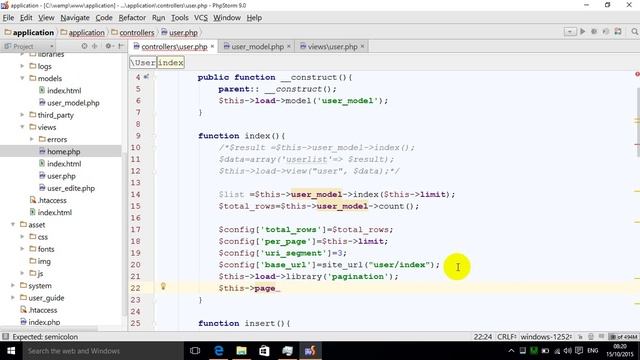Click the hide Project panel icon
Viewport: 640px width, 360px height.
[121, 46]
